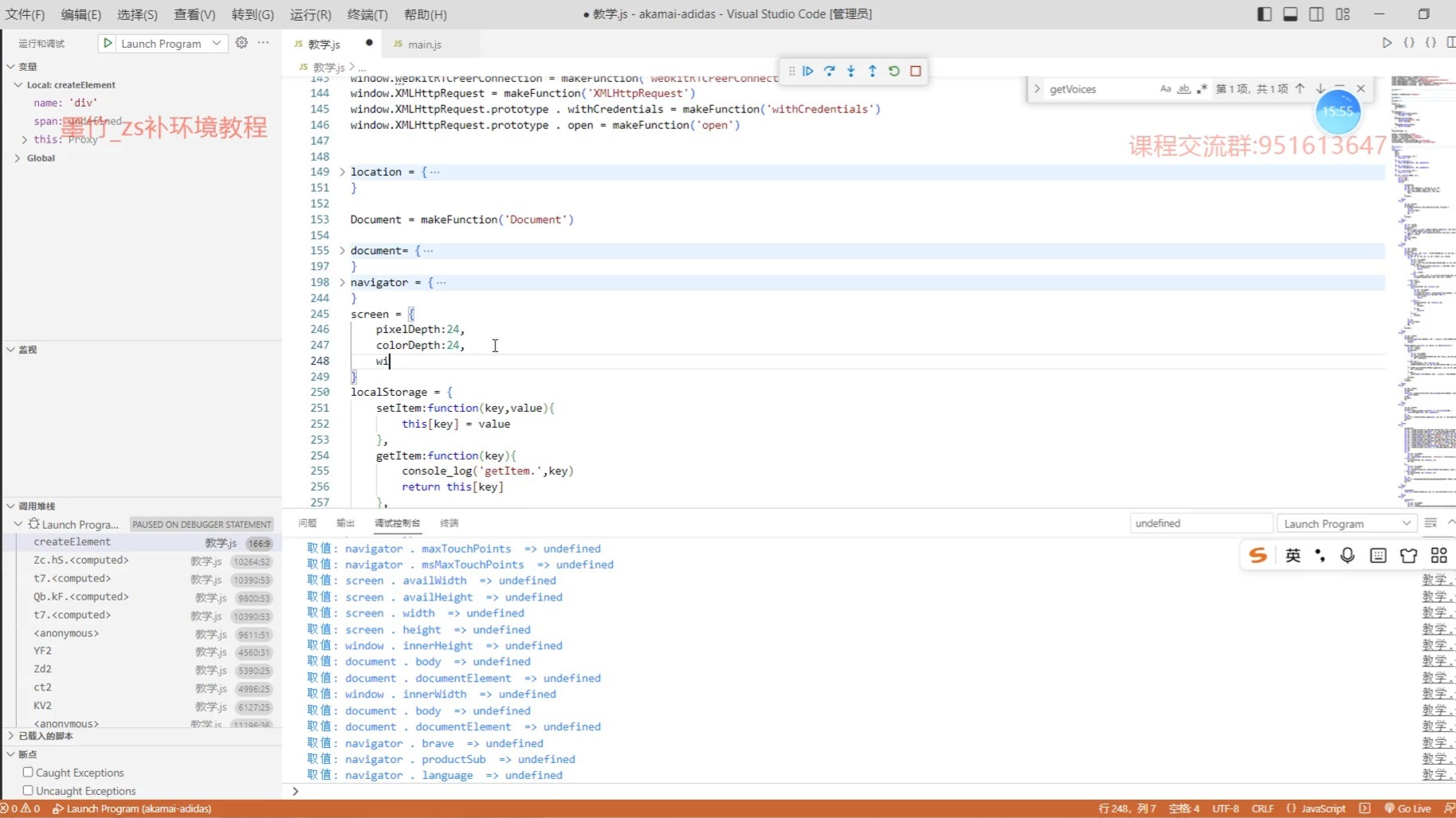Screen dimensions: 1456x818
Task: Switch to the 问题 panel tab
Action: (308, 523)
